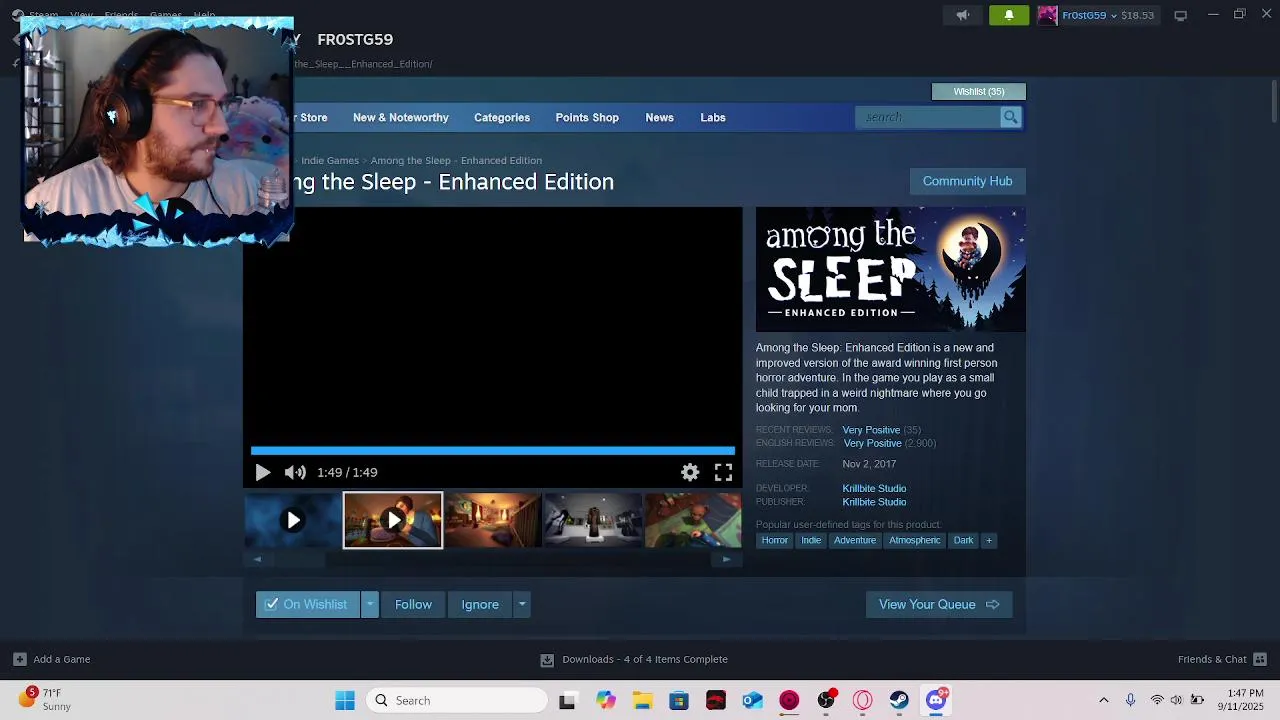This screenshot has width=1280, height=720.
Task: Open Killbite Studio publisher link
Action: point(874,502)
